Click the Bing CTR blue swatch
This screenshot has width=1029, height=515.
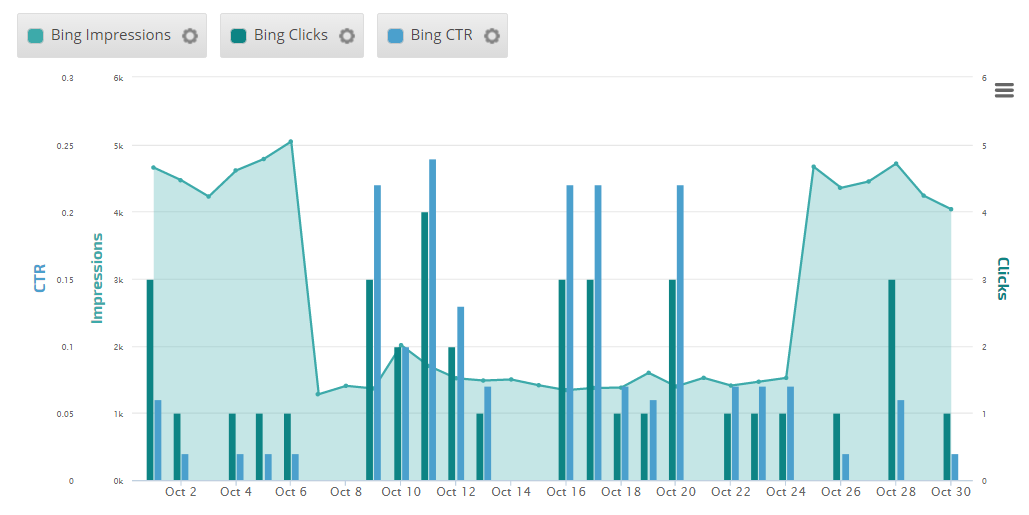pyautogui.click(x=395, y=35)
